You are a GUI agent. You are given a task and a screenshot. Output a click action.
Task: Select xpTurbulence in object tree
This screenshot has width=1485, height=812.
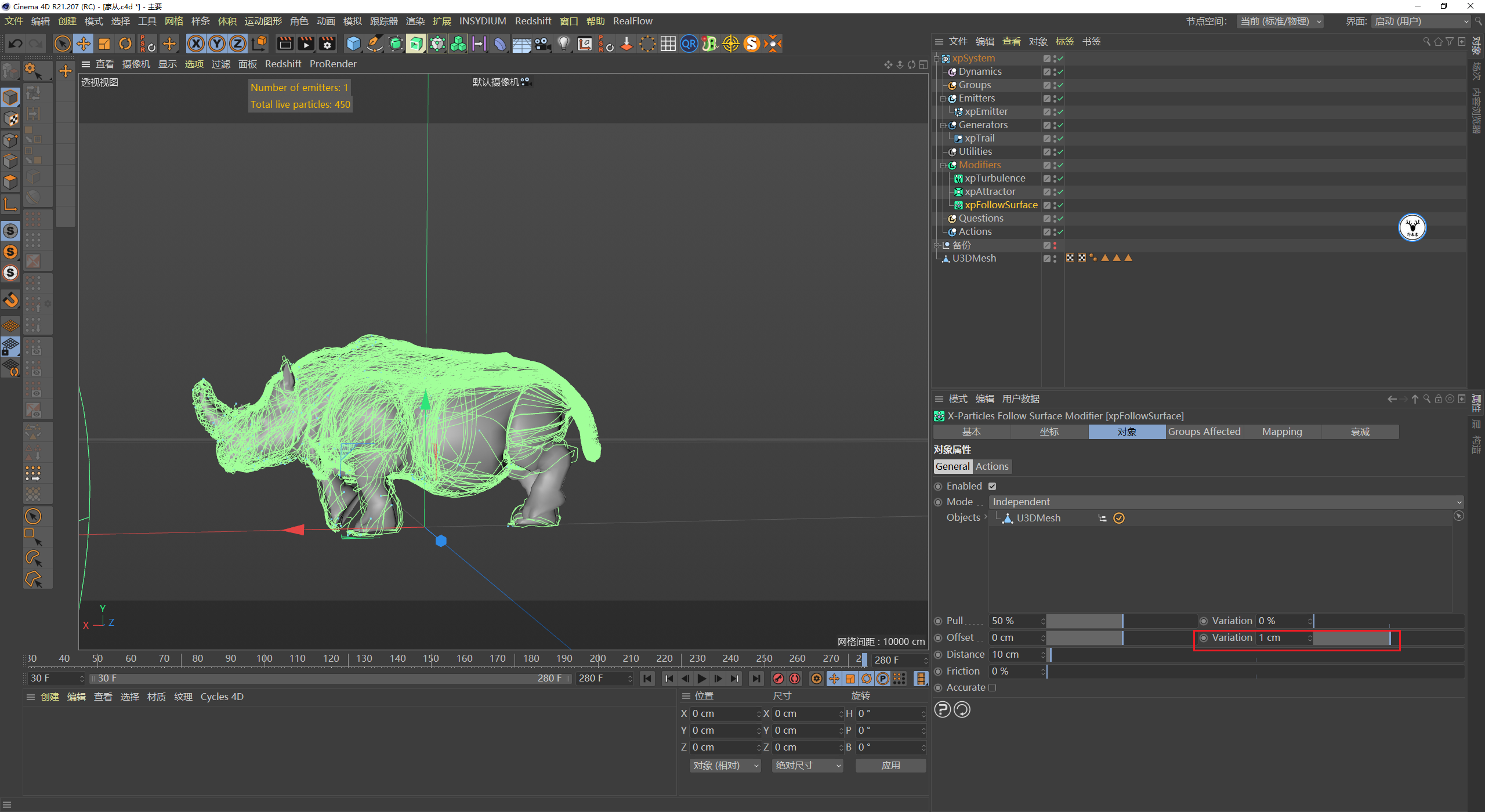pyautogui.click(x=995, y=178)
